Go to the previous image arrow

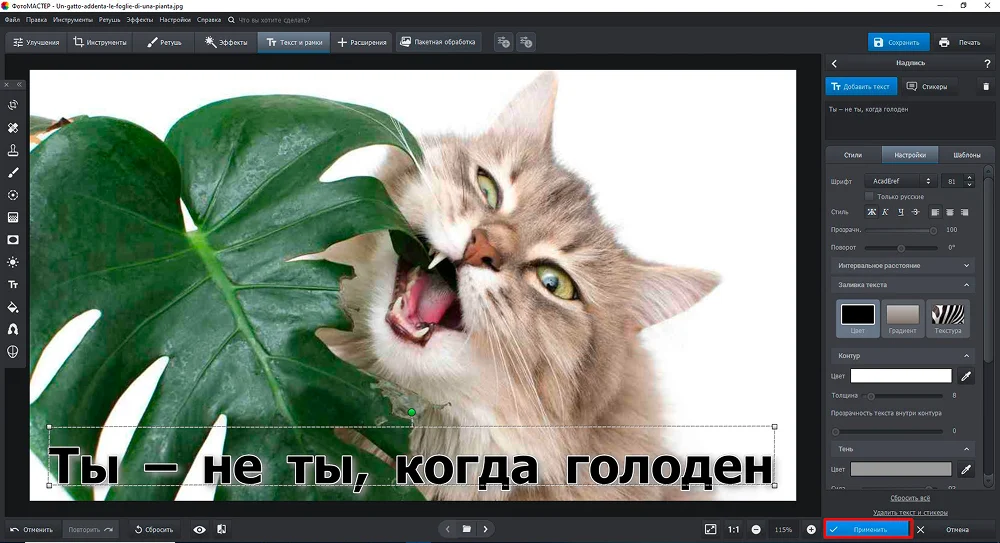448,529
